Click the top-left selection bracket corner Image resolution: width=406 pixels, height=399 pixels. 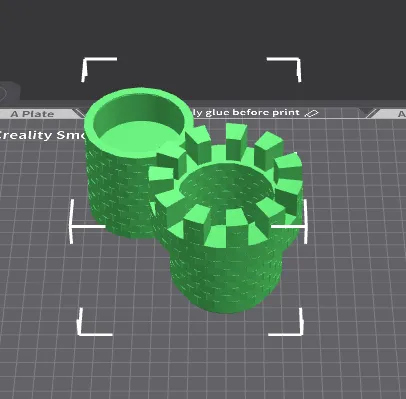[99, 69]
